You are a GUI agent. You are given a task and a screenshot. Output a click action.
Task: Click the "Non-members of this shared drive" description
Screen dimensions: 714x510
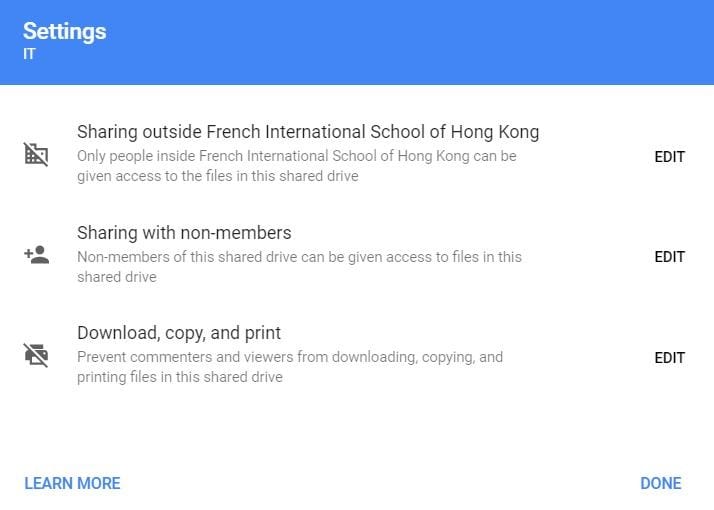299,257
